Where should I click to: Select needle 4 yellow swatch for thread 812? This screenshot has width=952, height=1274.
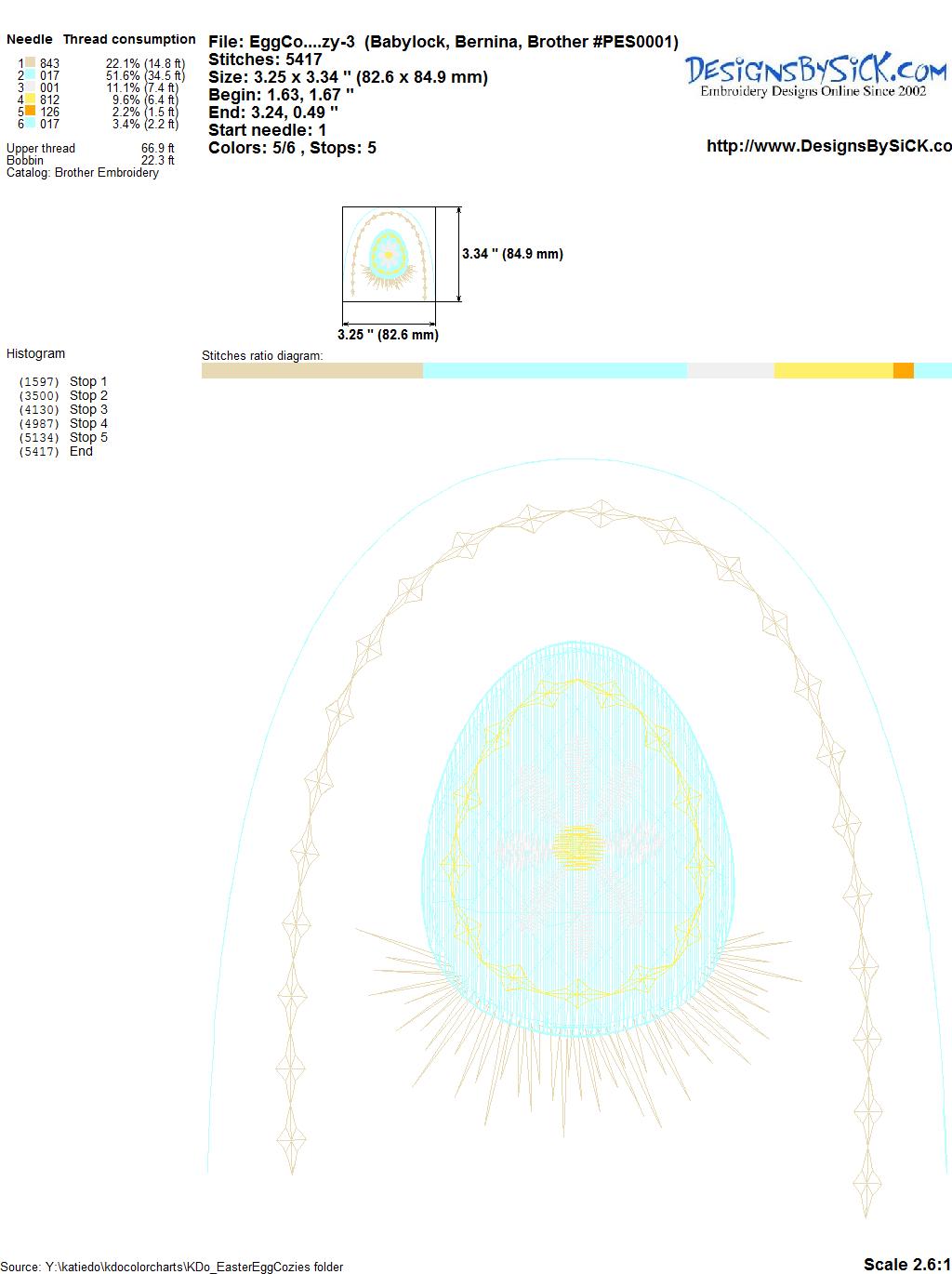click(30, 100)
